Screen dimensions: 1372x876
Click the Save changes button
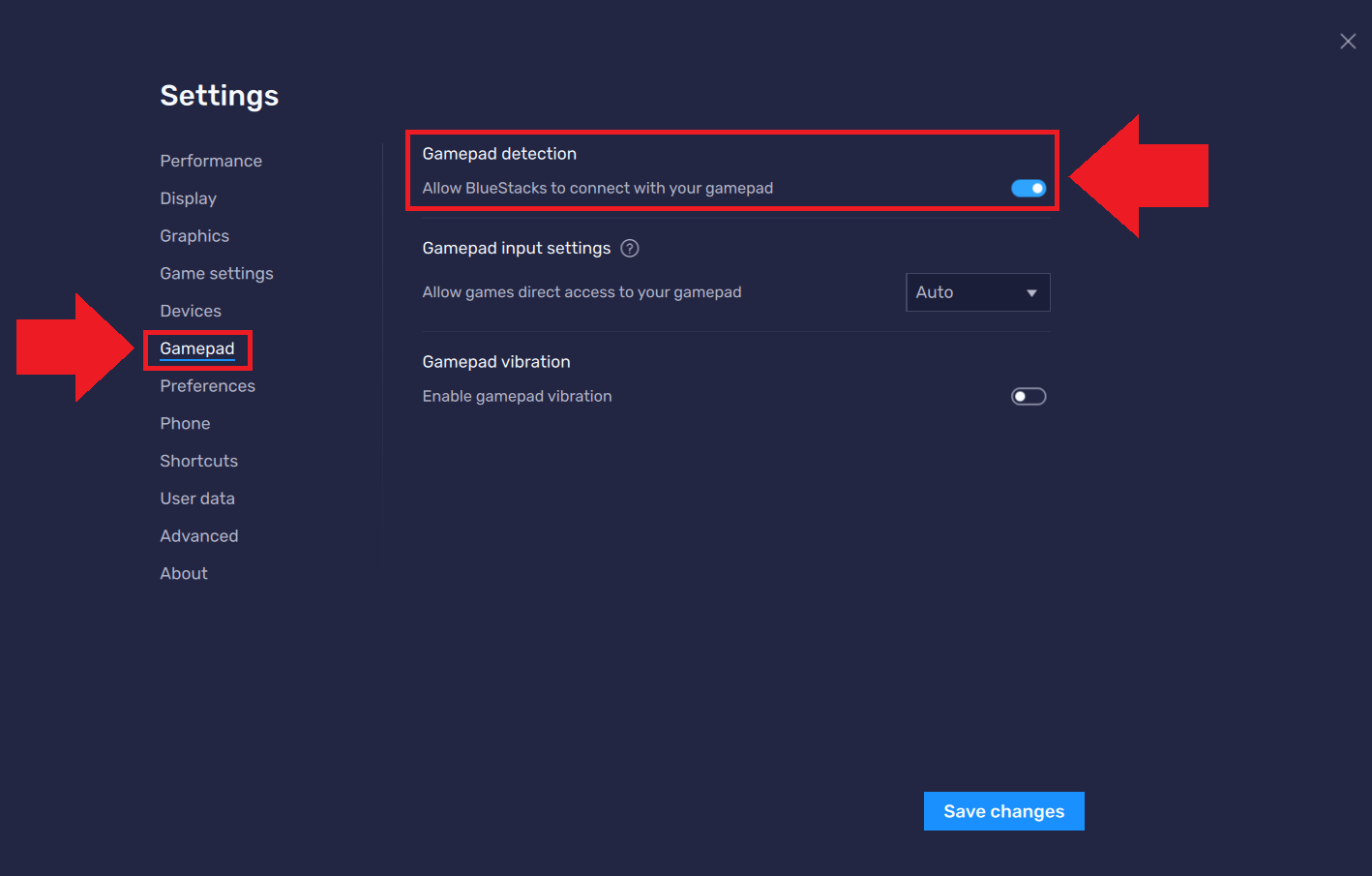[1003, 811]
